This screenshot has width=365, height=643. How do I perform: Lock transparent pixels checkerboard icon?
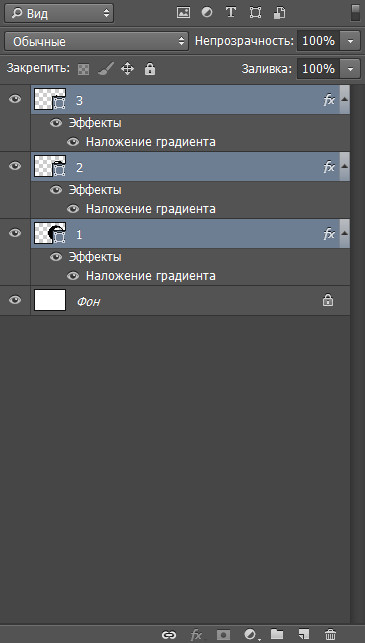coord(84,69)
